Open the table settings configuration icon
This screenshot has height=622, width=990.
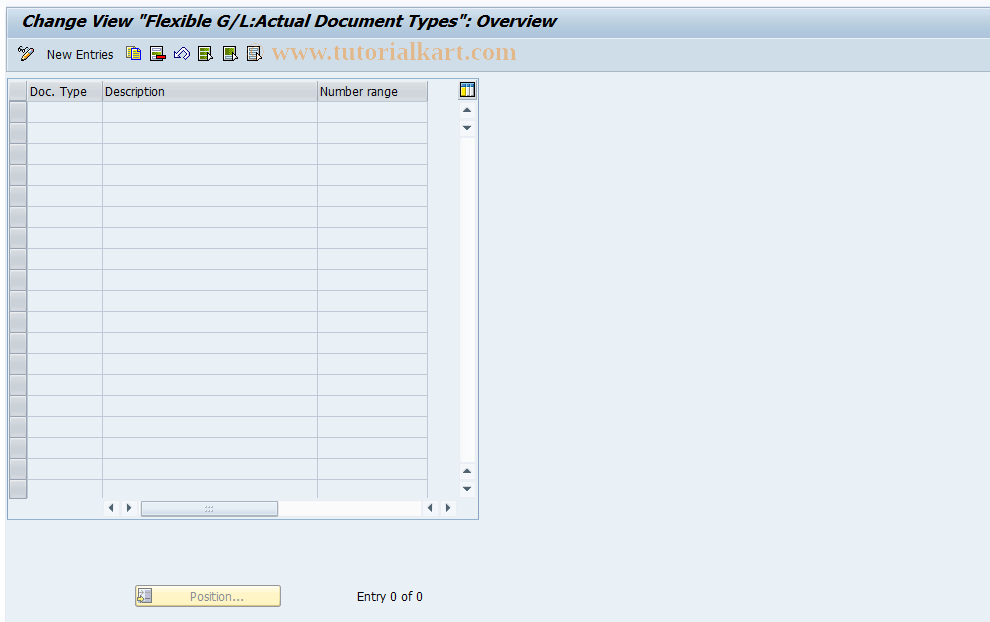point(467,90)
